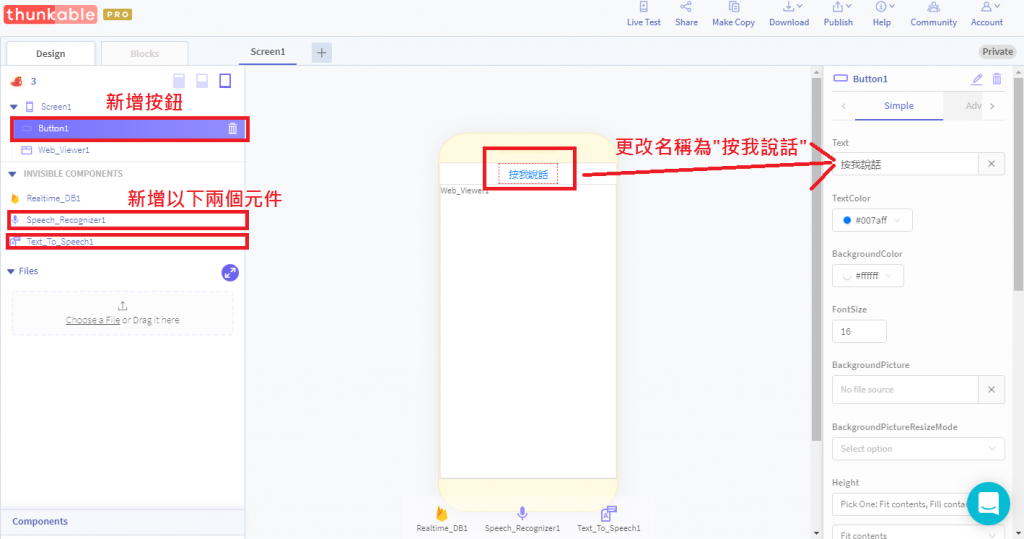Select Button1 in the component tree
The height and width of the screenshot is (539, 1024).
coord(129,129)
